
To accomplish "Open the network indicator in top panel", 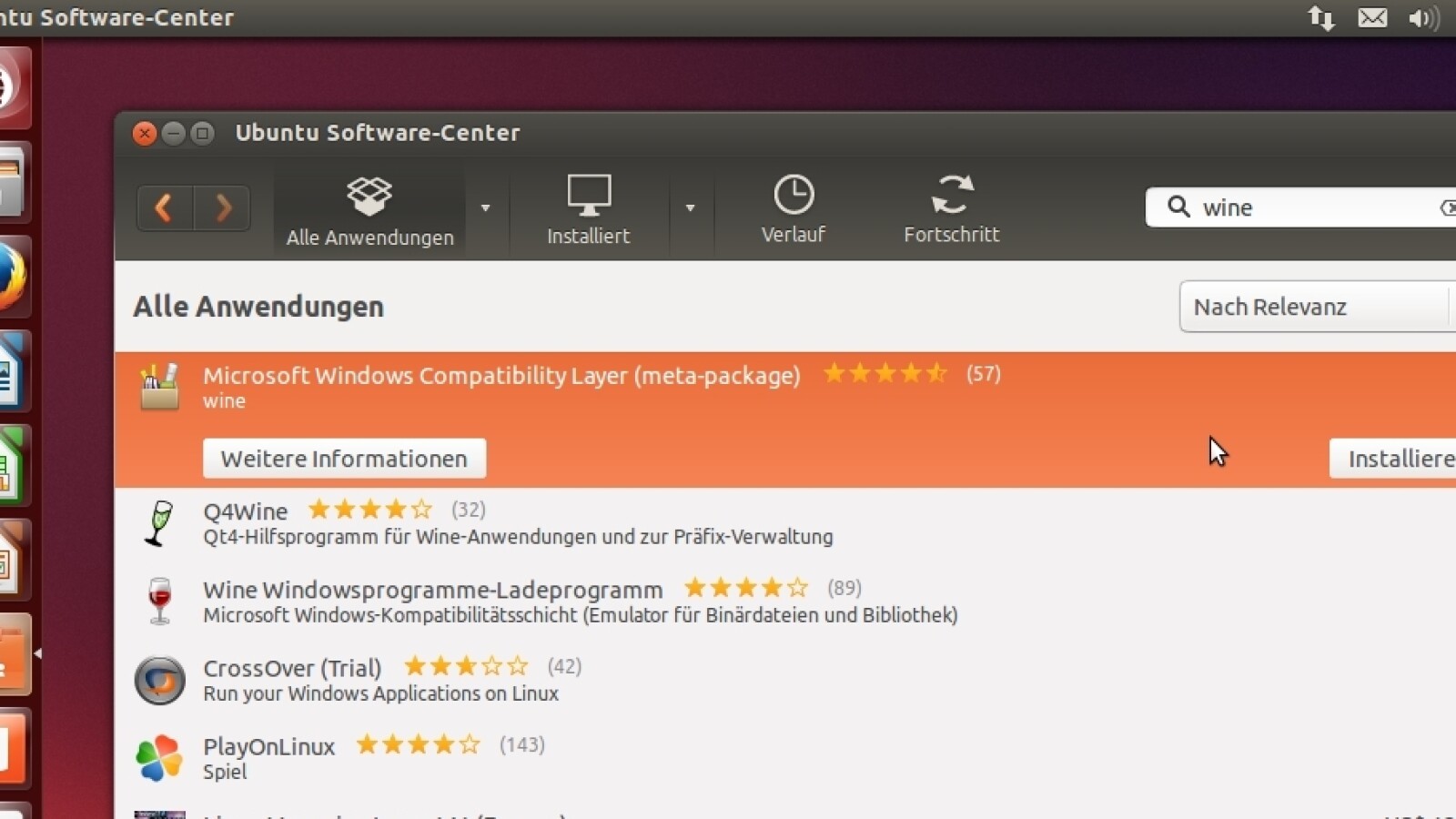I will [1321, 17].
